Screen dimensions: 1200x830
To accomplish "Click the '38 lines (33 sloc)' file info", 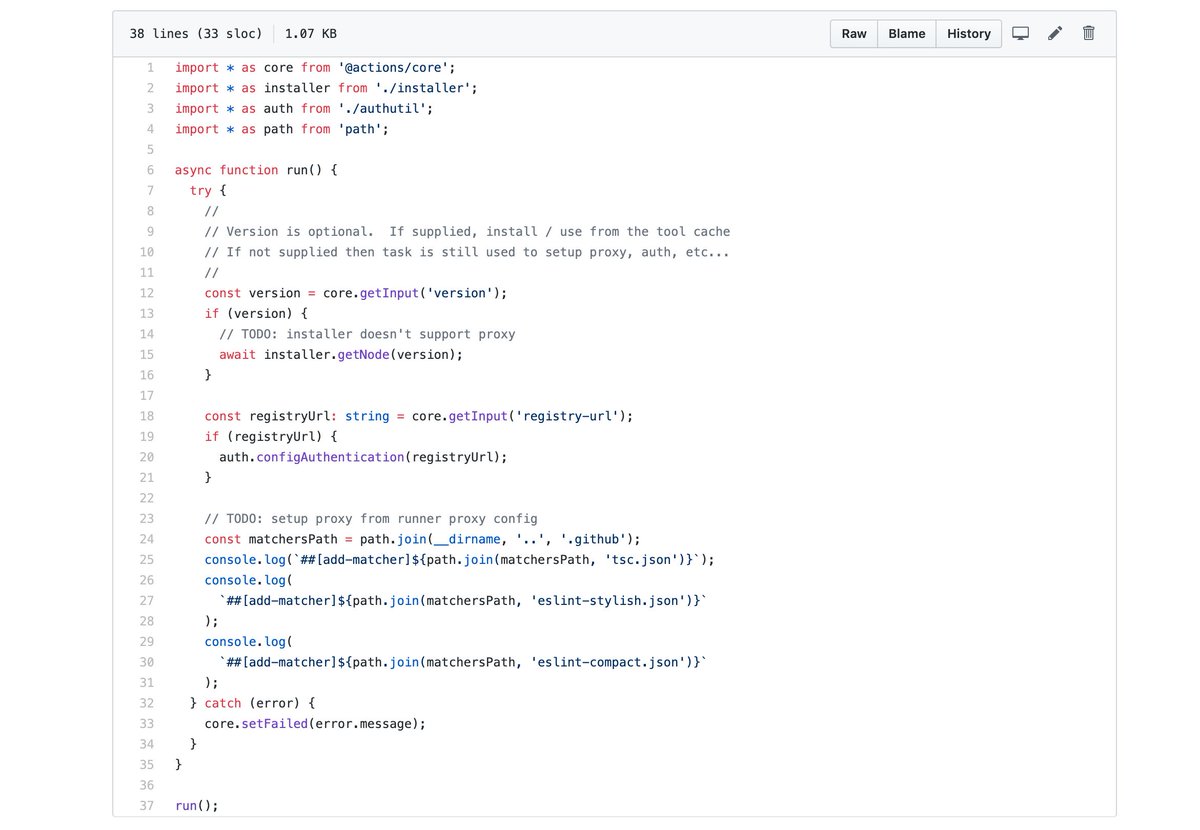I will point(196,33).
